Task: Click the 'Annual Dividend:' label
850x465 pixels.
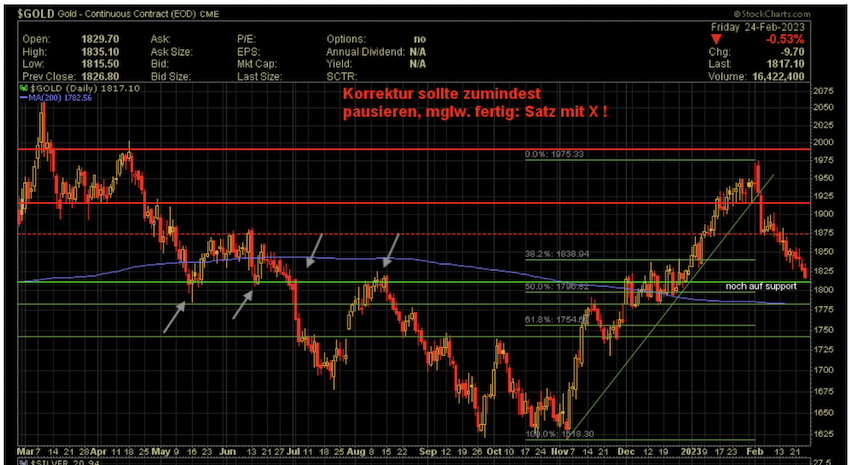Action: click(366, 52)
